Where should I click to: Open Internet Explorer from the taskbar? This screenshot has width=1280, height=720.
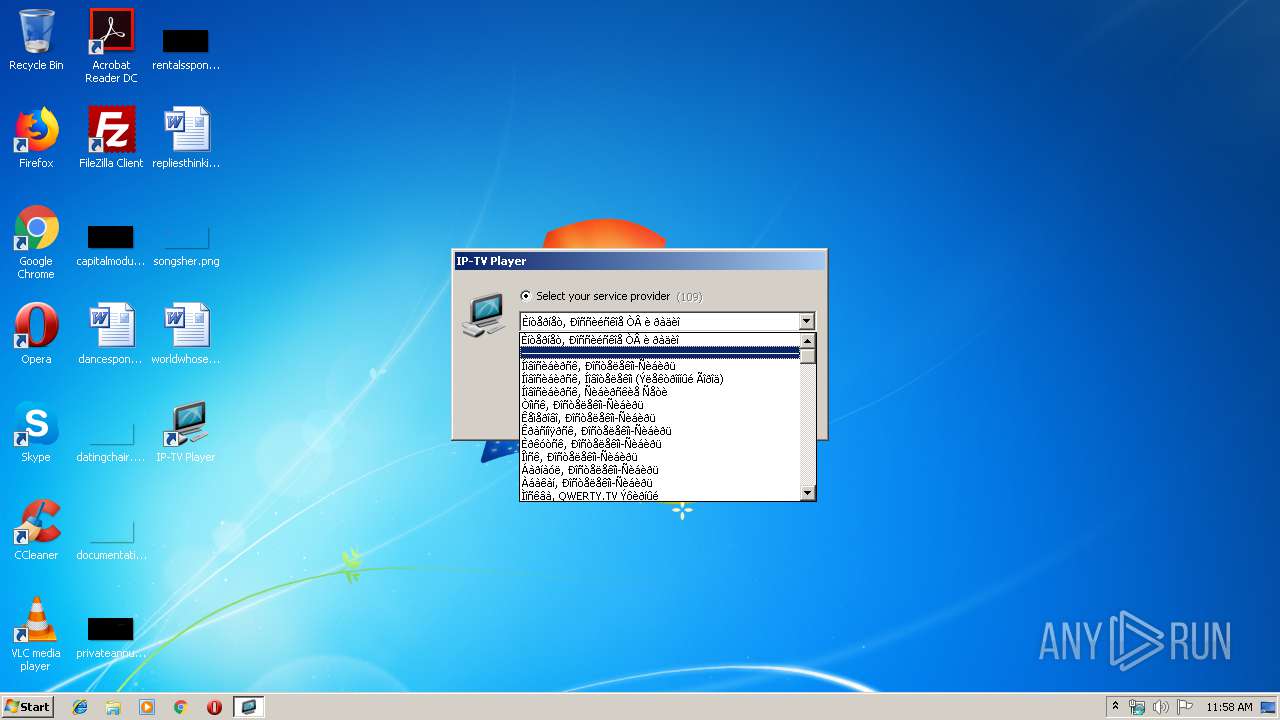(80, 707)
